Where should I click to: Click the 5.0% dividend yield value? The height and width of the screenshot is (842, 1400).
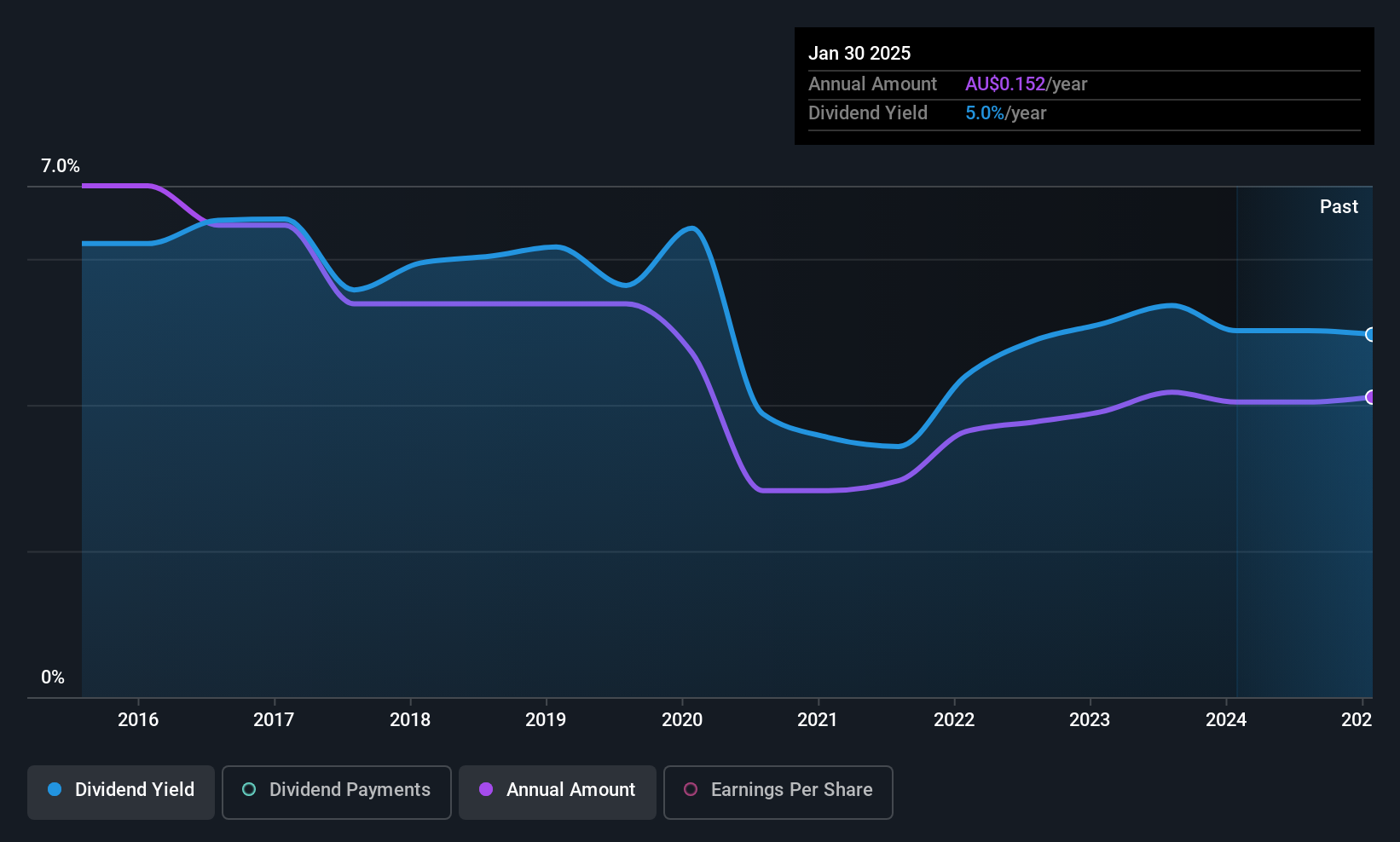click(x=985, y=112)
